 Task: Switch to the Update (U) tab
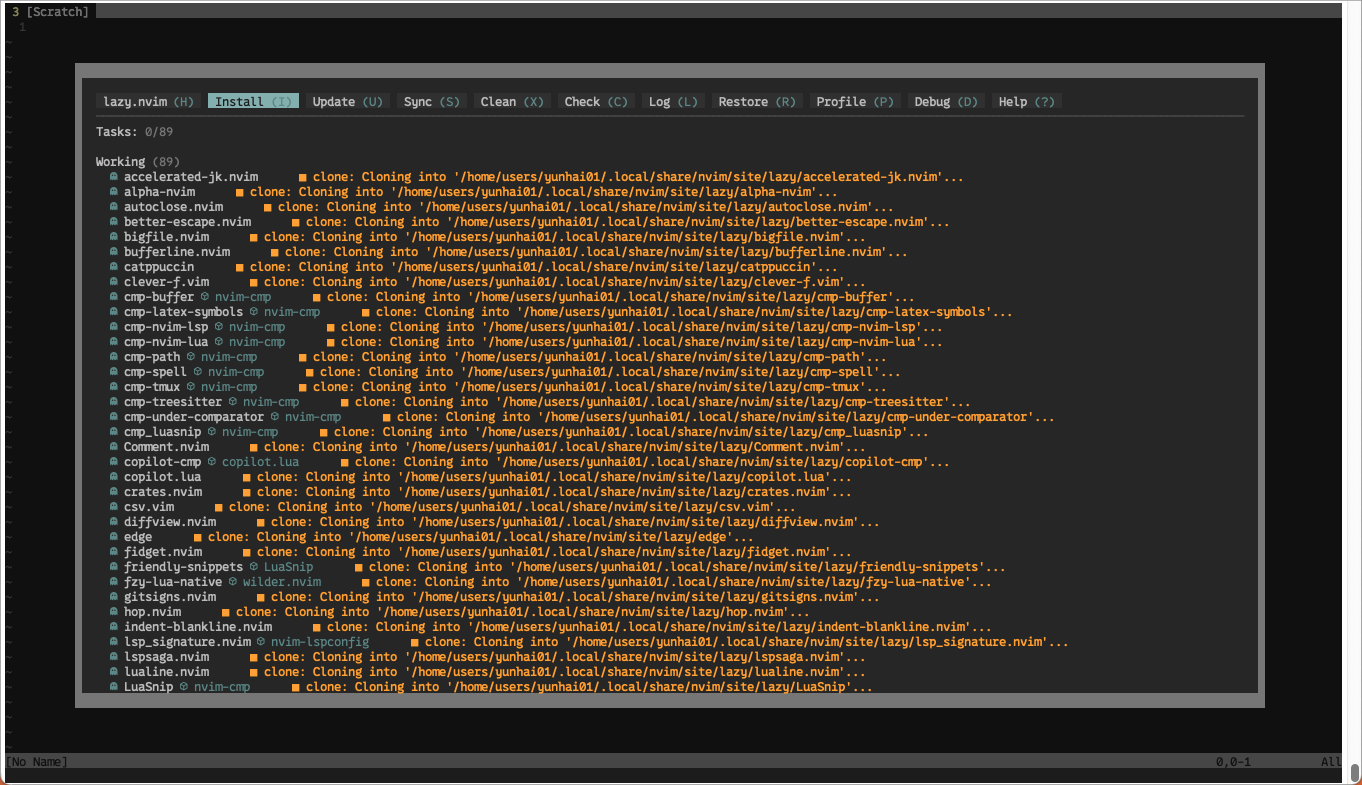[347, 102]
